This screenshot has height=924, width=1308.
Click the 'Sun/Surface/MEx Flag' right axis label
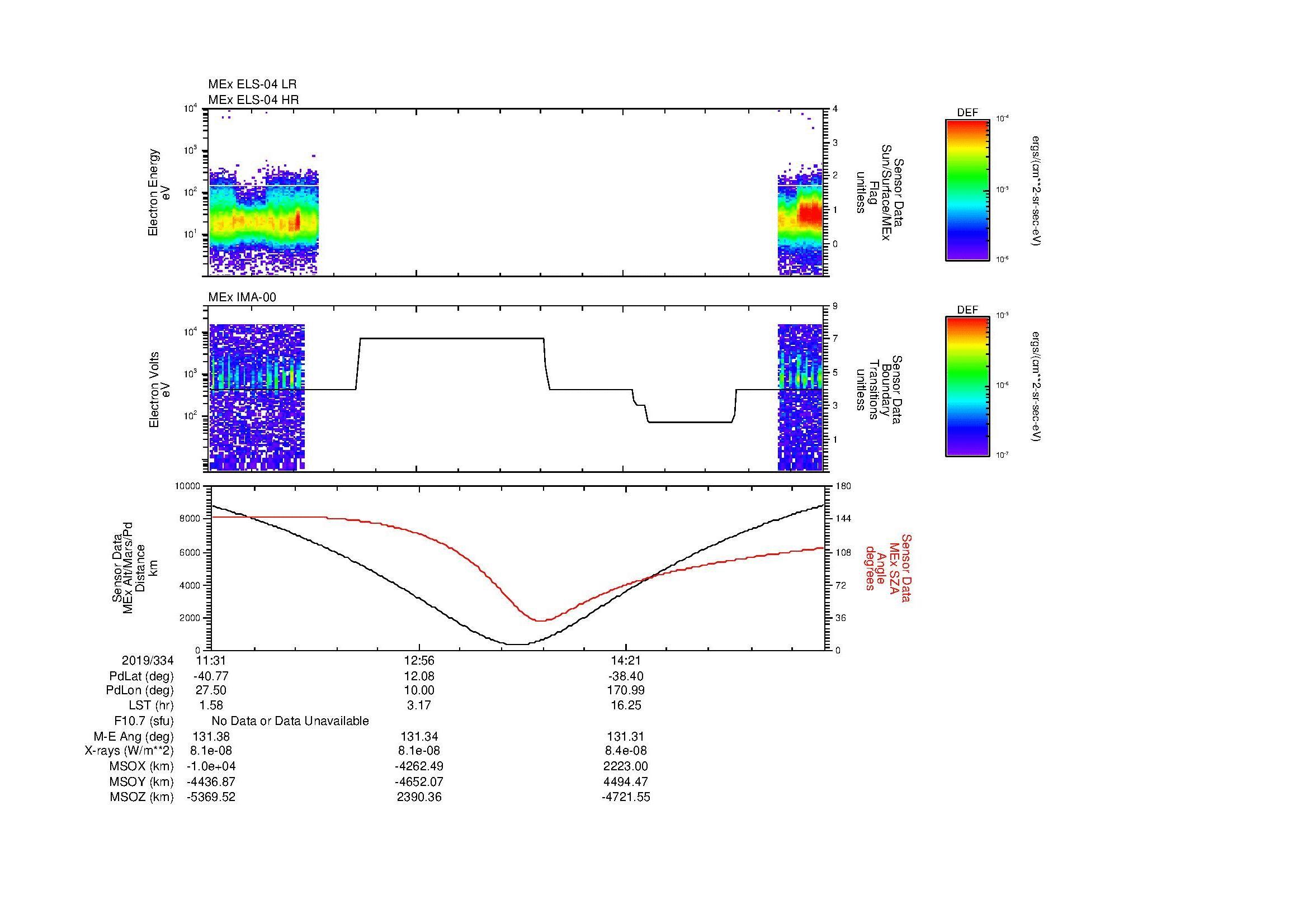point(879,192)
